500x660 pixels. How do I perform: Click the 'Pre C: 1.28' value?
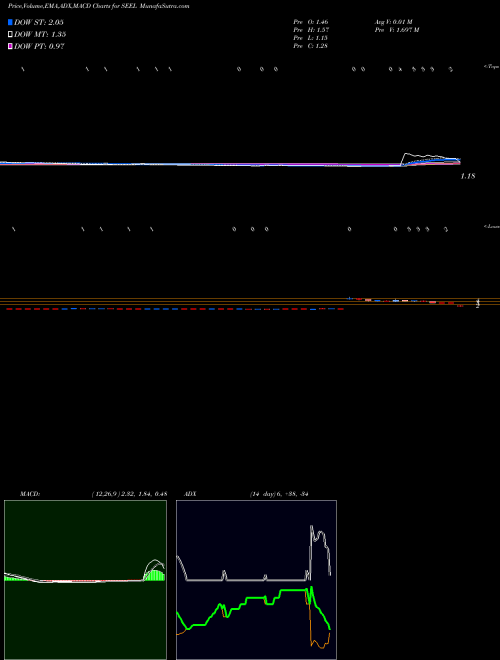click(x=310, y=45)
